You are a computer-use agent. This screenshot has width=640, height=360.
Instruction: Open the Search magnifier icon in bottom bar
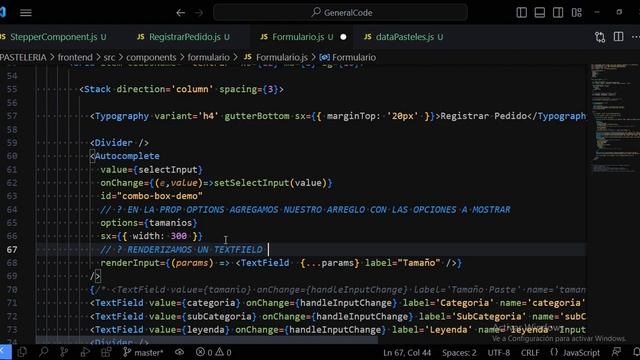(x=43, y=352)
